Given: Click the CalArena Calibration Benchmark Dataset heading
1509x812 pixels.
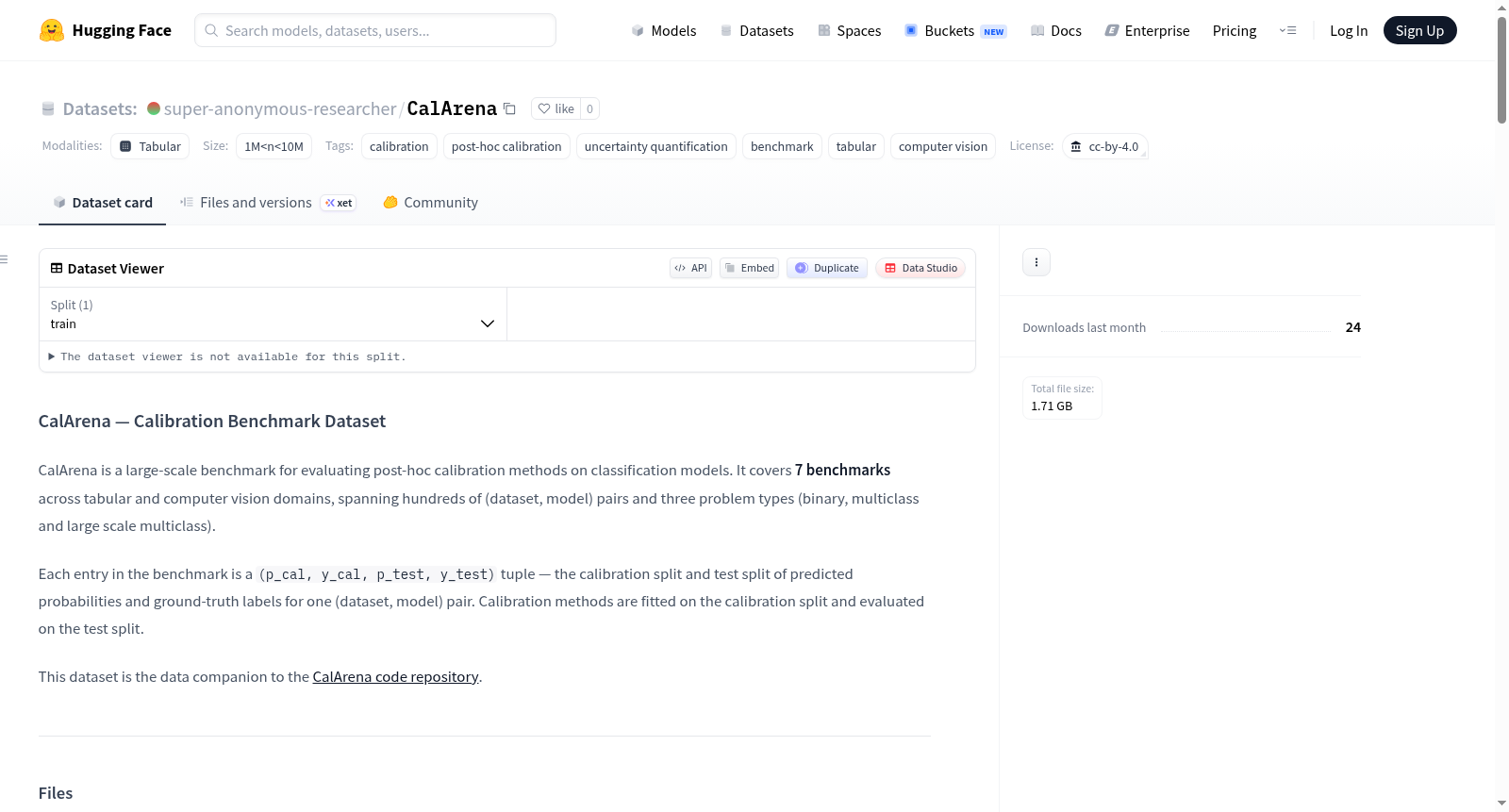Looking at the screenshot, I should [212, 422].
